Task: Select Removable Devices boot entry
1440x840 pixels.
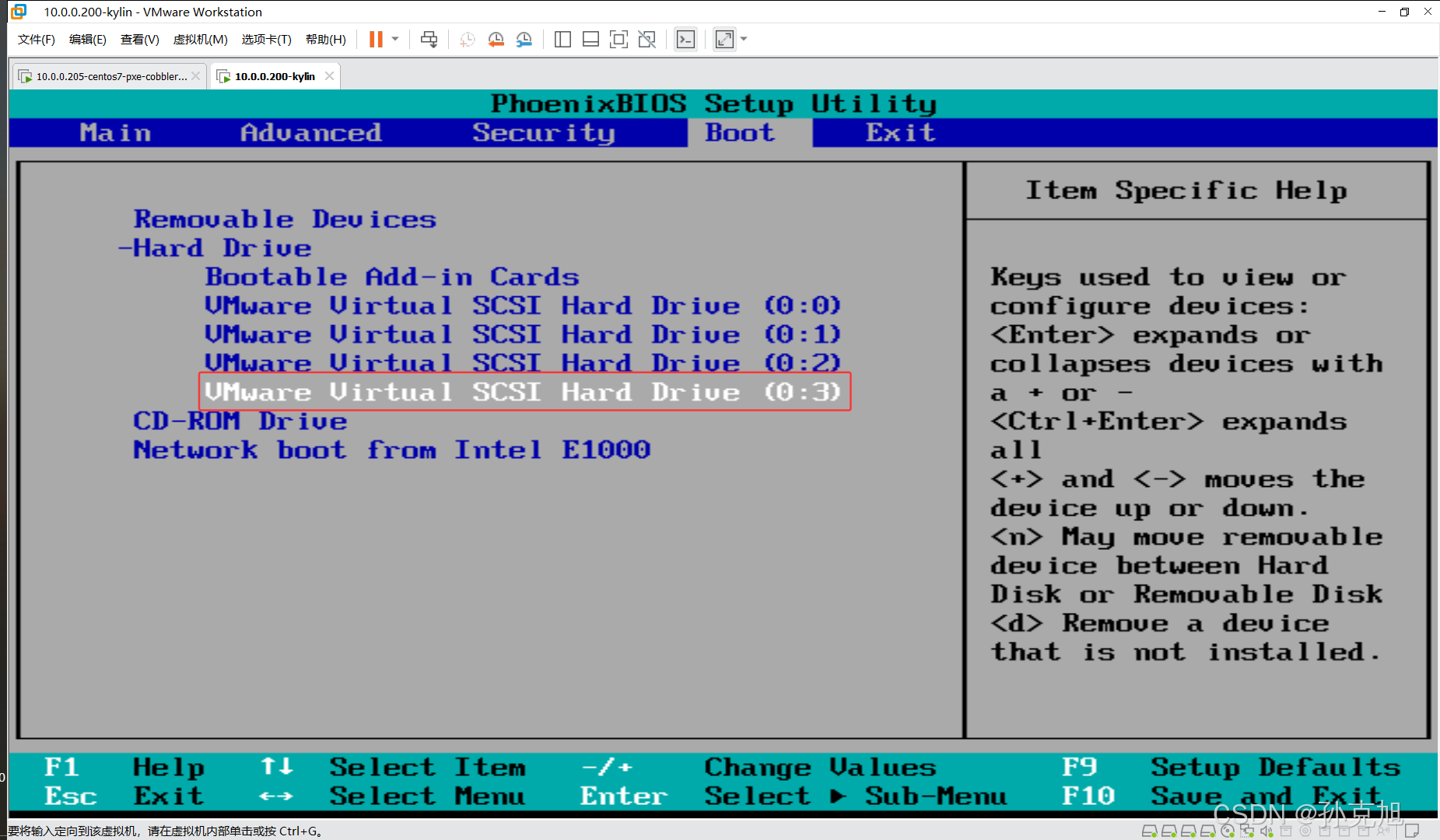Action: point(285,219)
